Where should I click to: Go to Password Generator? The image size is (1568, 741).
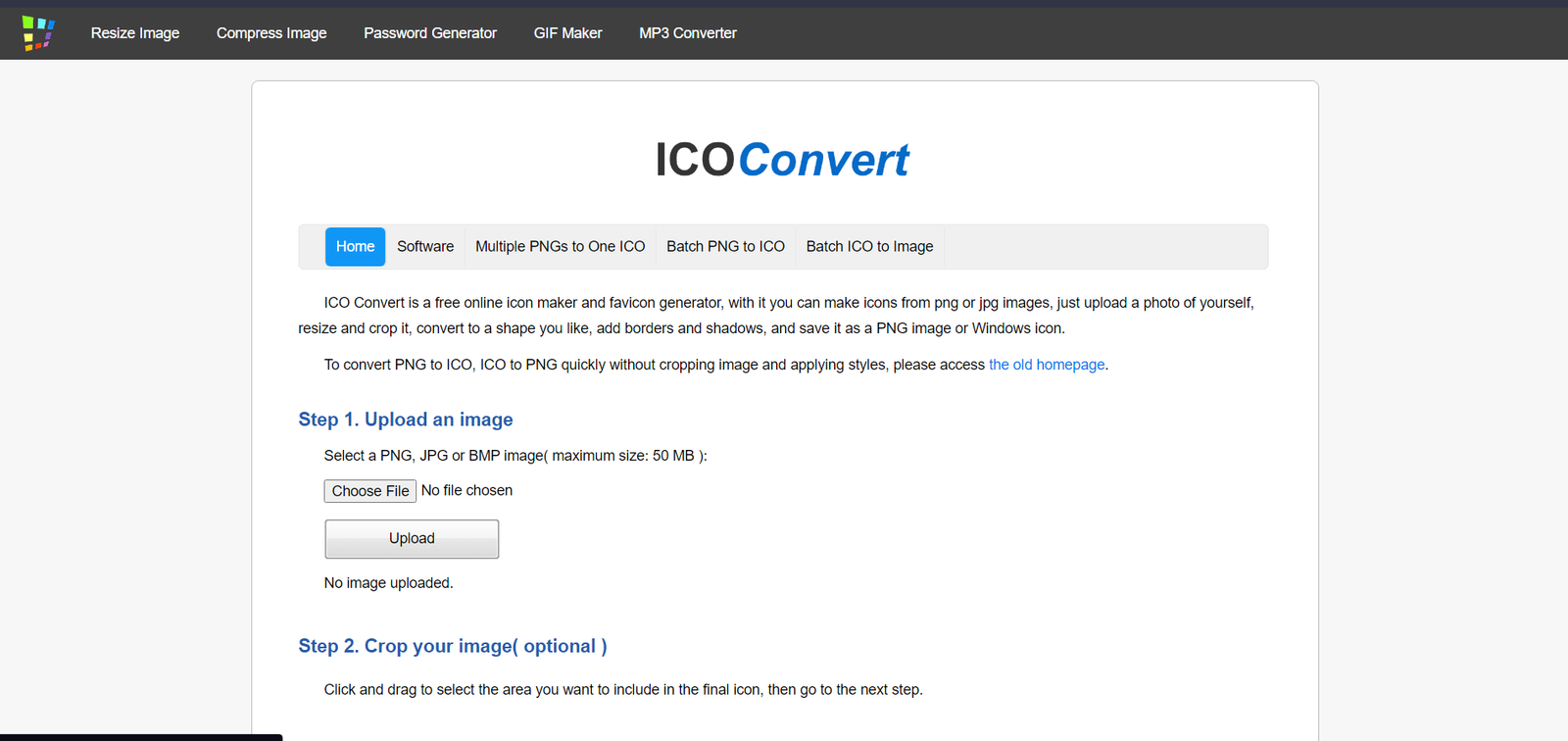[430, 33]
